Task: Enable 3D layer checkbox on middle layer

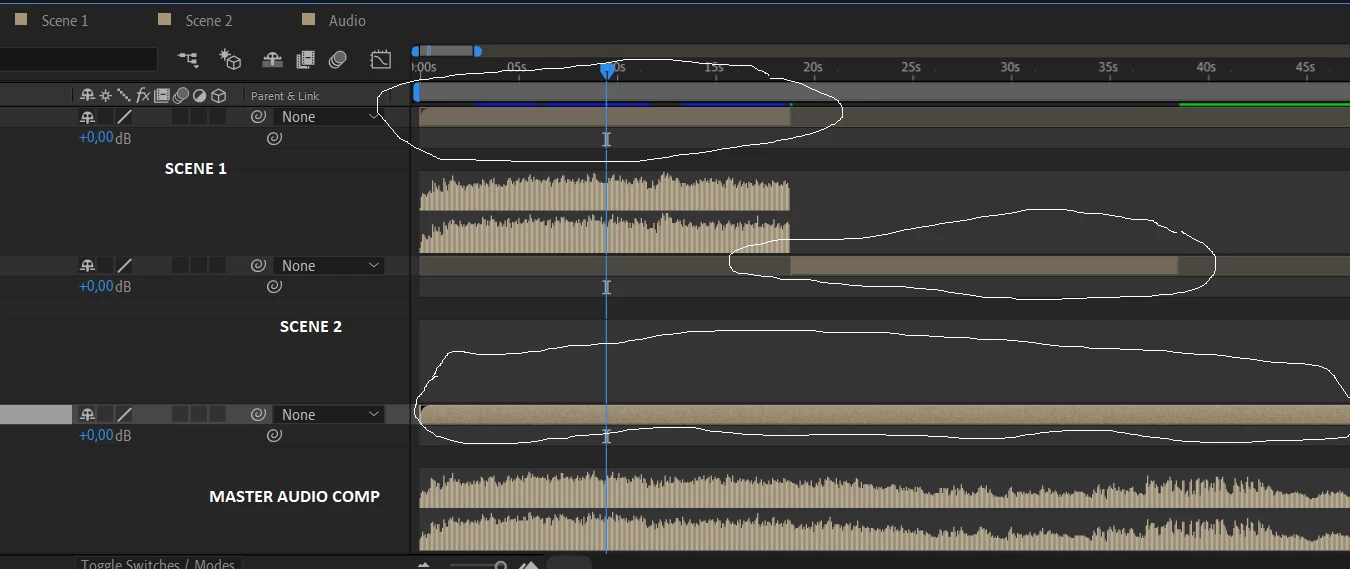Action: 216,265
